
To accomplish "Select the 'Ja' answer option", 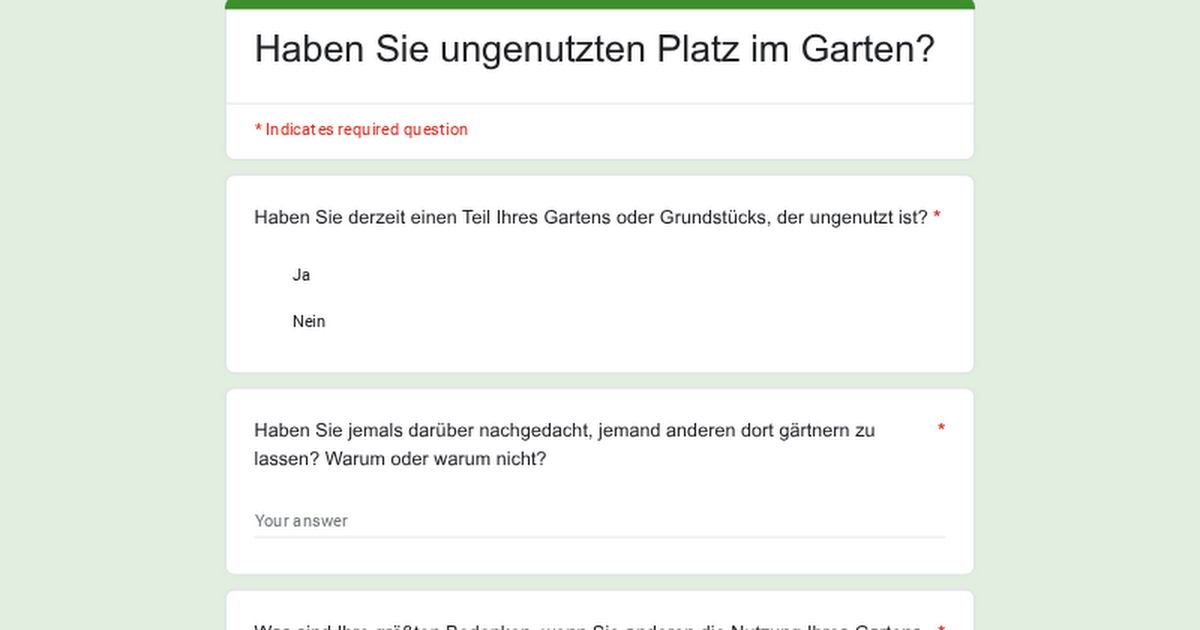I will 301,275.
